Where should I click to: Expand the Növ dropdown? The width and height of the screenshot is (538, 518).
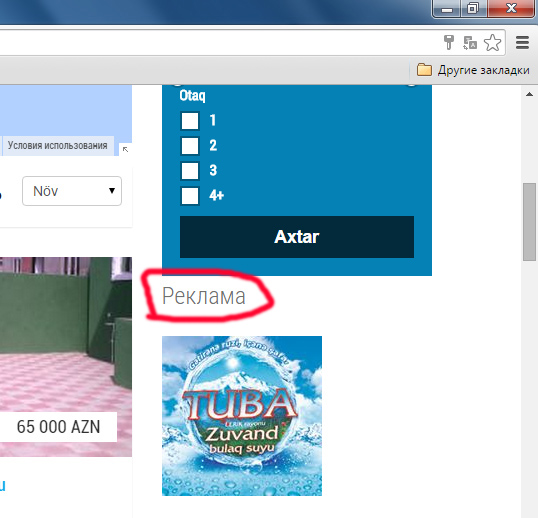[x=72, y=191]
